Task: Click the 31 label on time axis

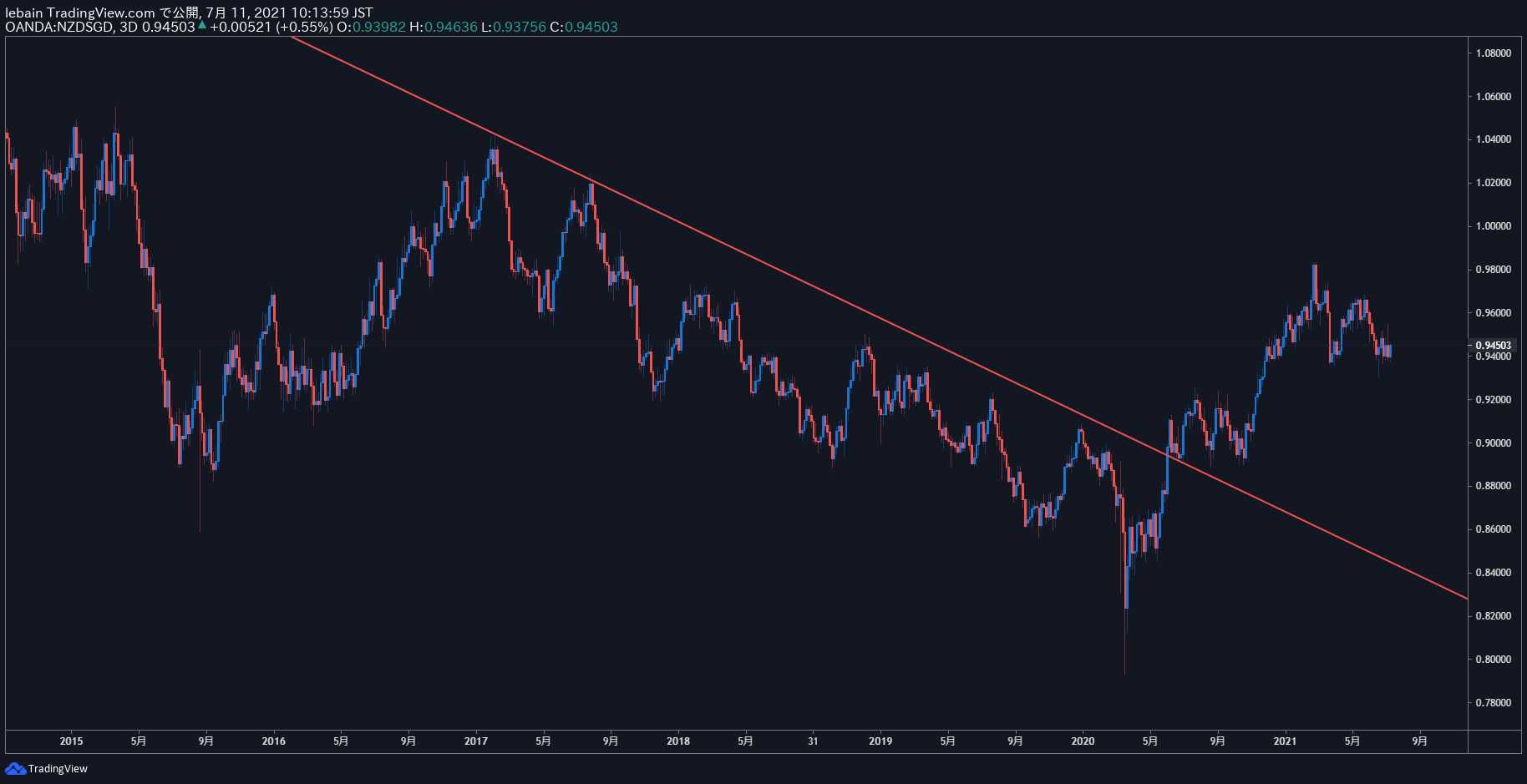Action: click(x=813, y=741)
